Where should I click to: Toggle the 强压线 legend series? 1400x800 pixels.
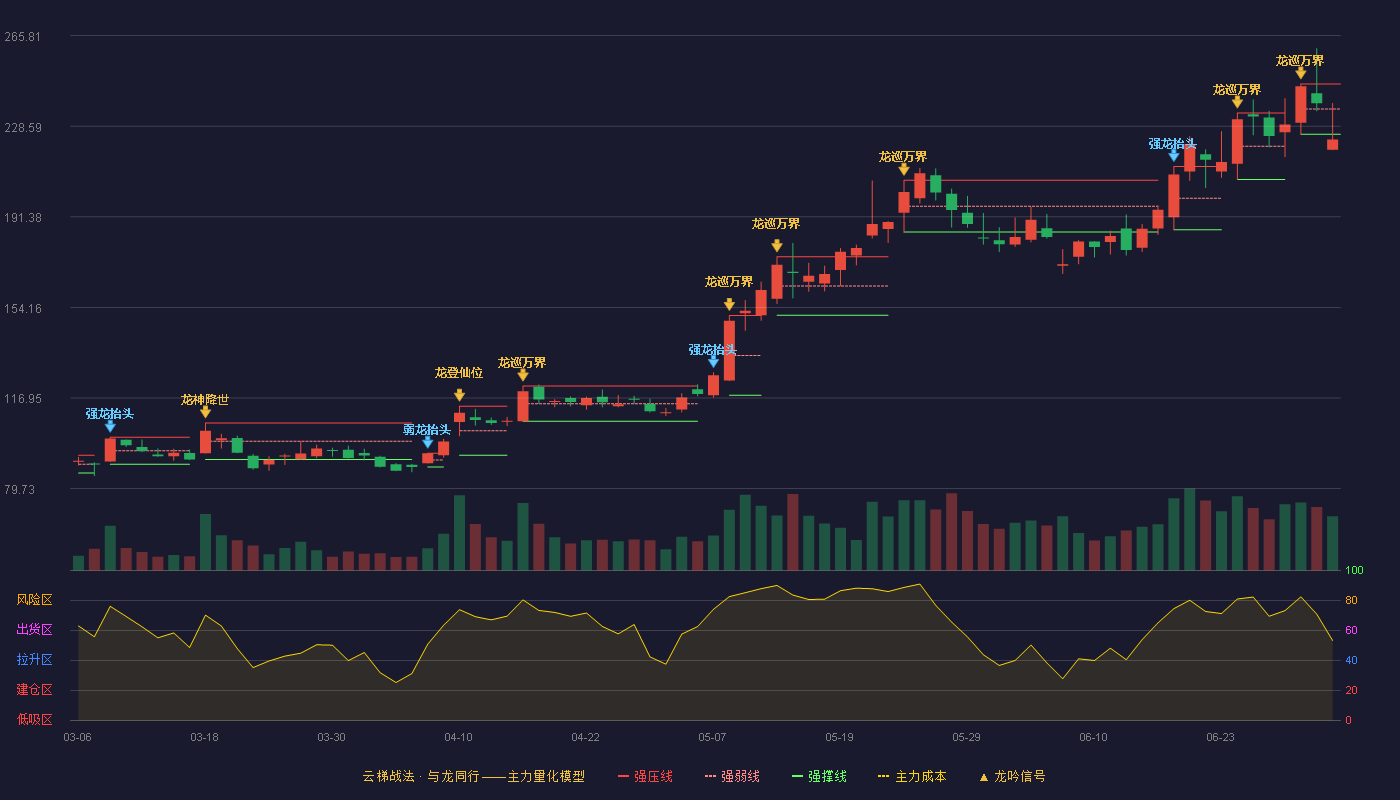(x=645, y=776)
